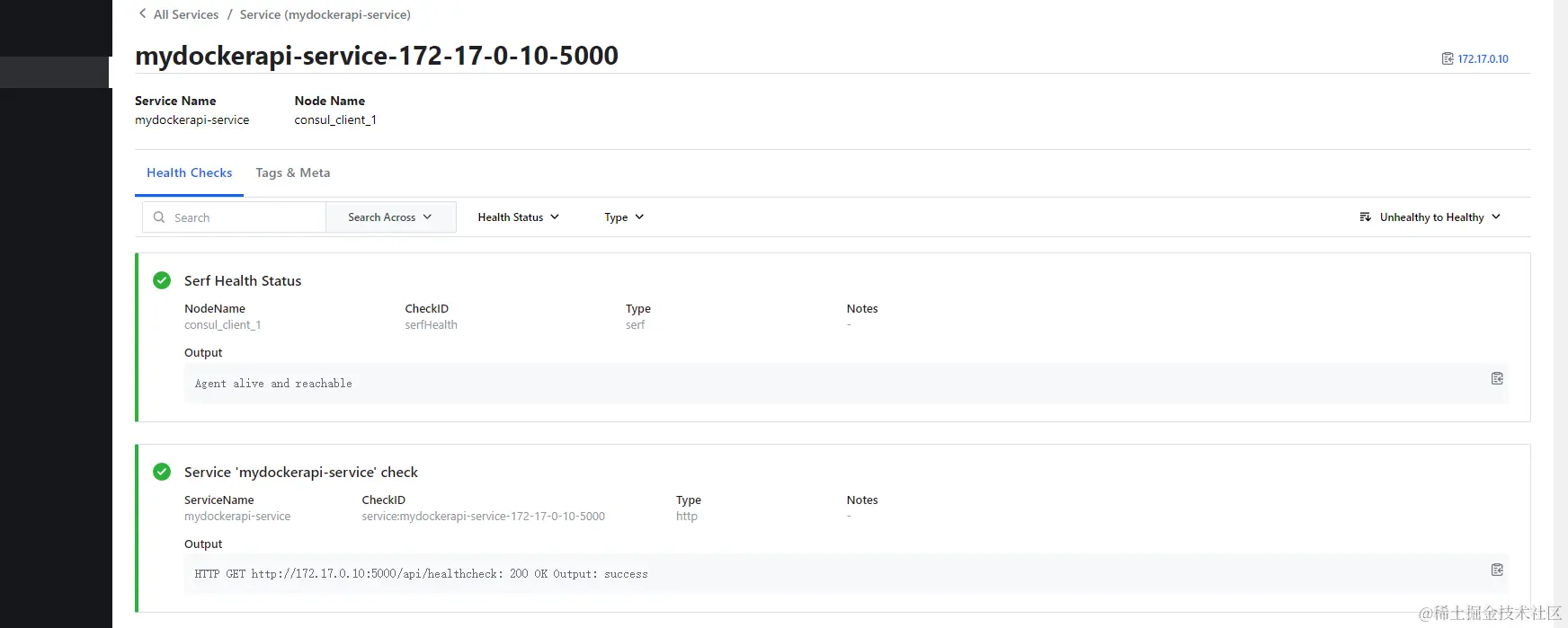Image resolution: width=1568 pixels, height=628 pixels.
Task: Open Search Across dropdown
Action: coord(390,217)
